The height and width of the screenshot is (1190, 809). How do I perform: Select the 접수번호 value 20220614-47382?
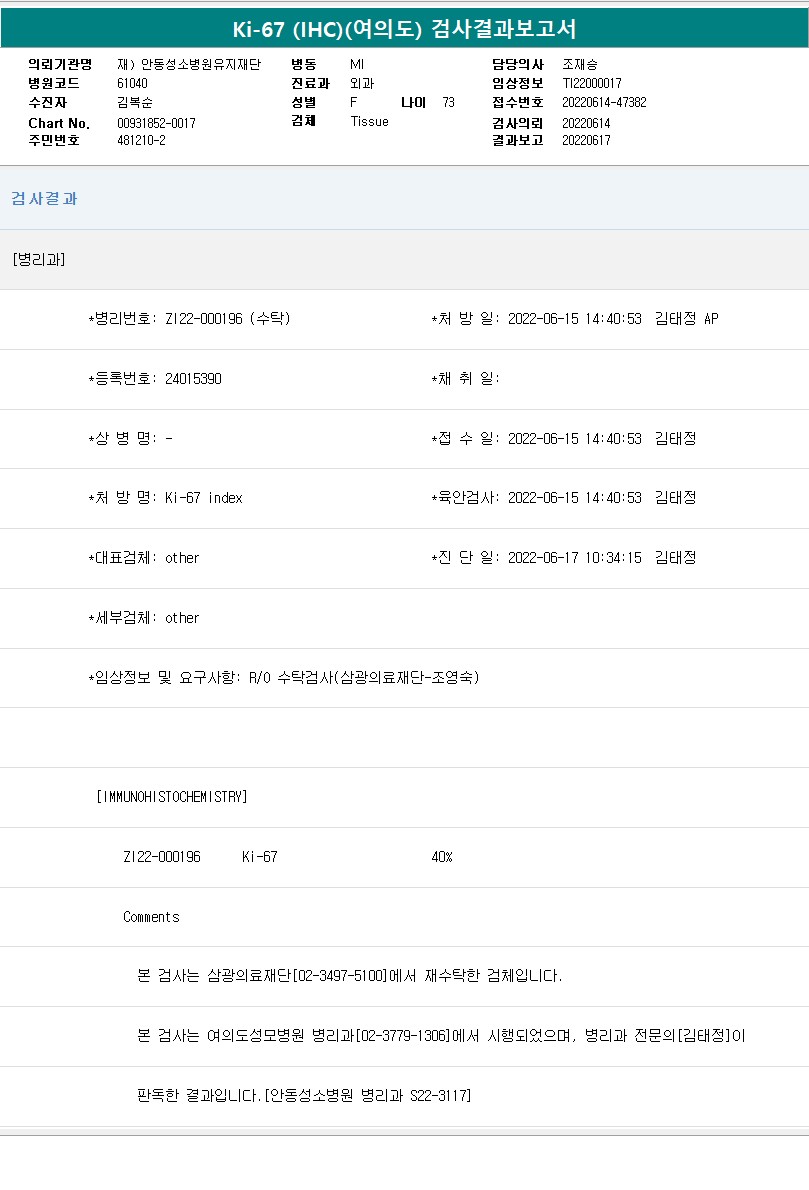click(x=604, y=103)
